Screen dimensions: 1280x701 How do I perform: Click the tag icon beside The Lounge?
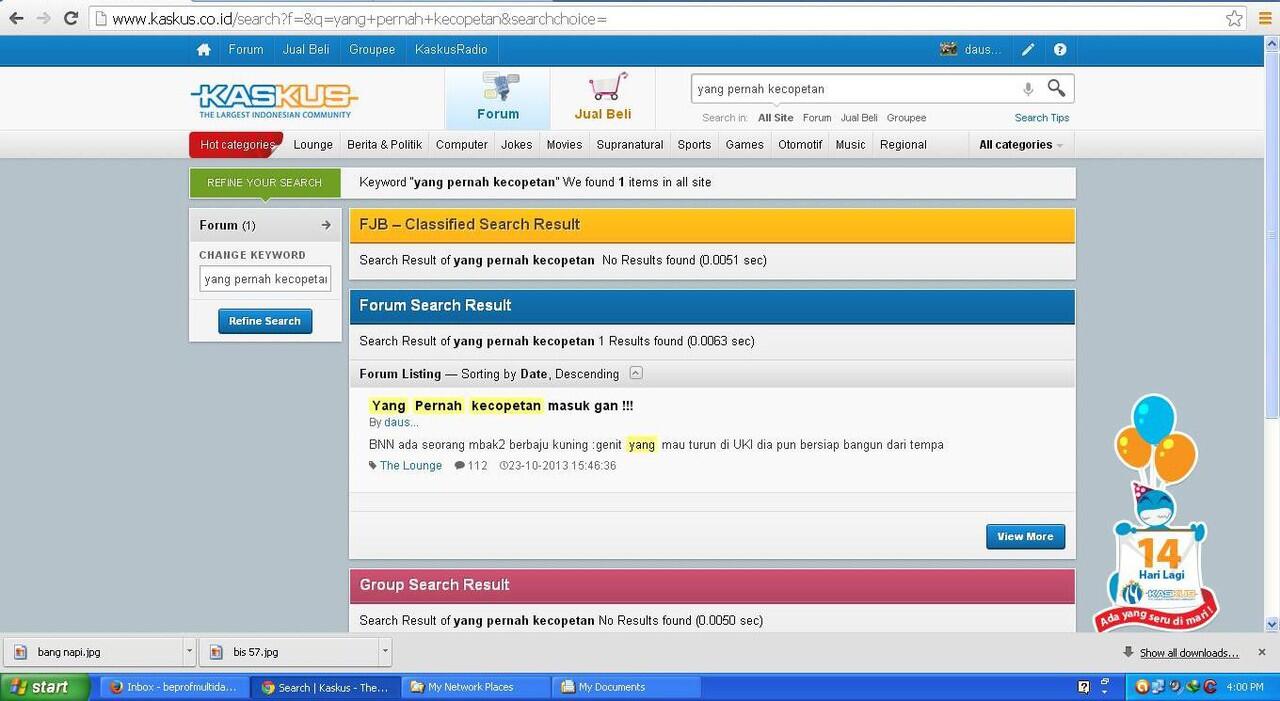(x=373, y=466)
